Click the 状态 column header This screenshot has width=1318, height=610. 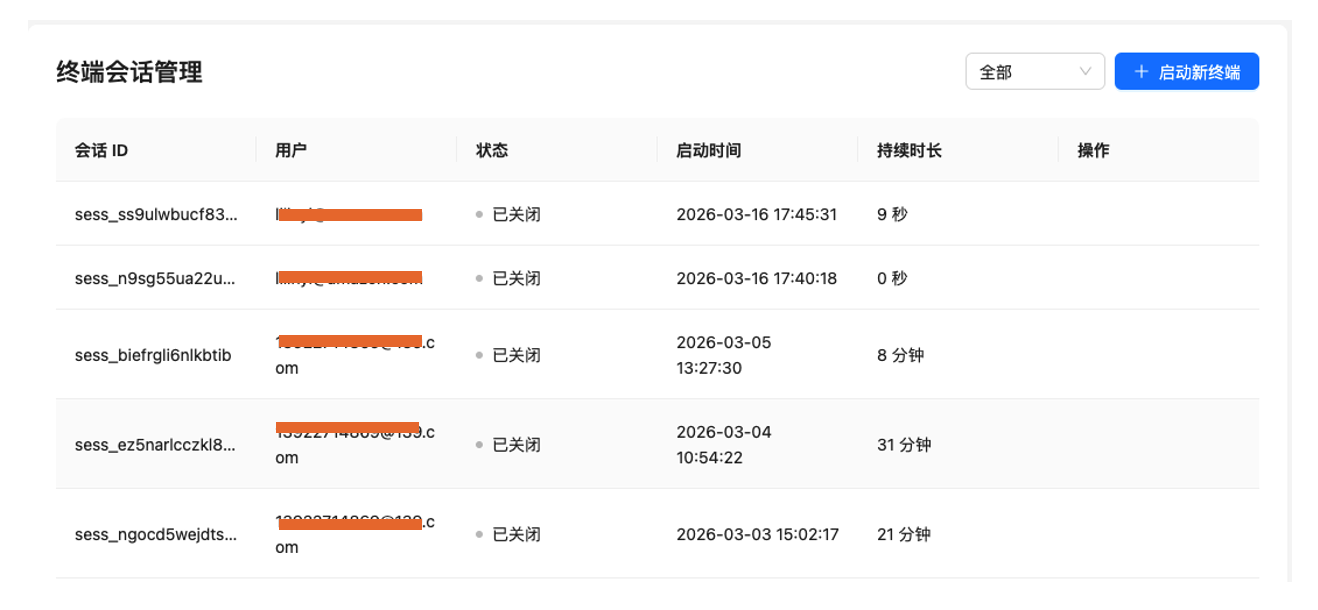click(492, 151)
